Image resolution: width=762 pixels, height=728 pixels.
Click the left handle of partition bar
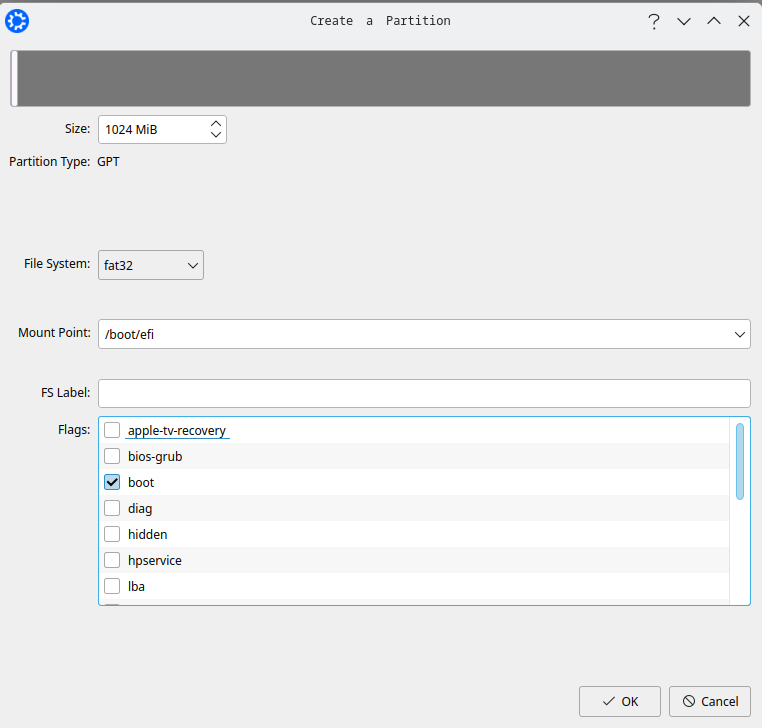tap(15, 78)
